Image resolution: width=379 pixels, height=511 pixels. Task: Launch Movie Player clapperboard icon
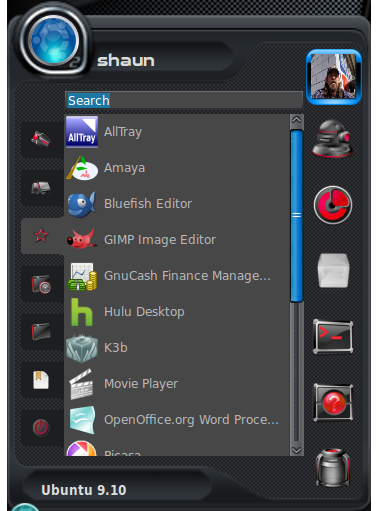click(81, 384)
